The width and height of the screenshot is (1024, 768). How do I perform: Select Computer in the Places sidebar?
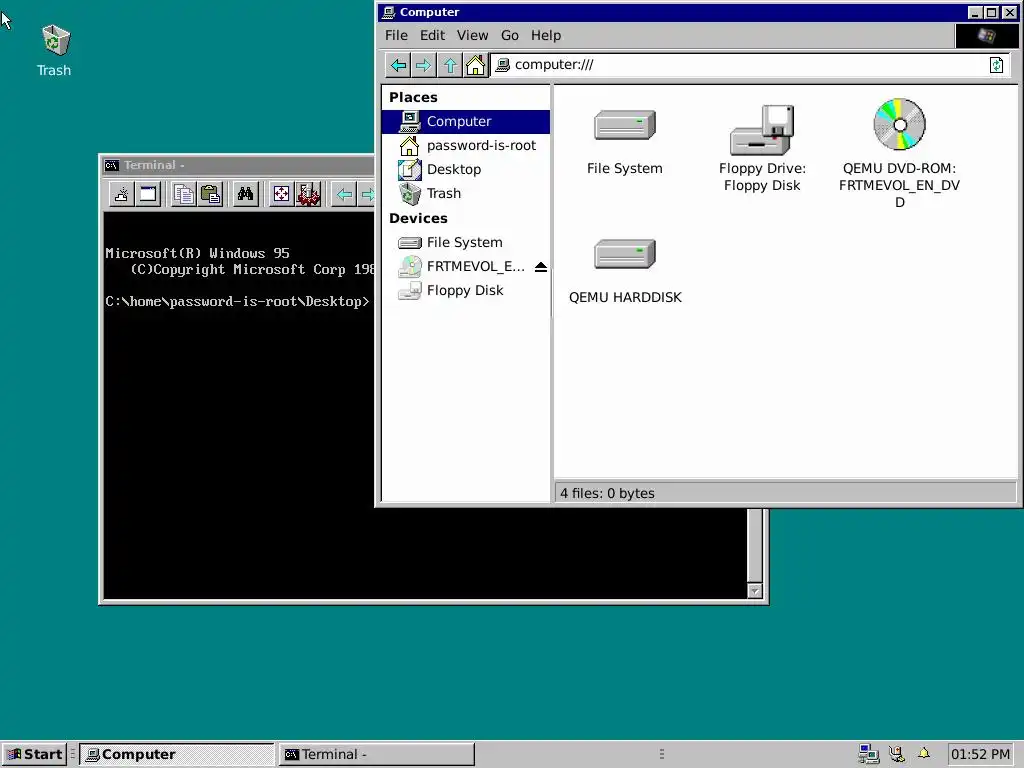click(466, 121)
